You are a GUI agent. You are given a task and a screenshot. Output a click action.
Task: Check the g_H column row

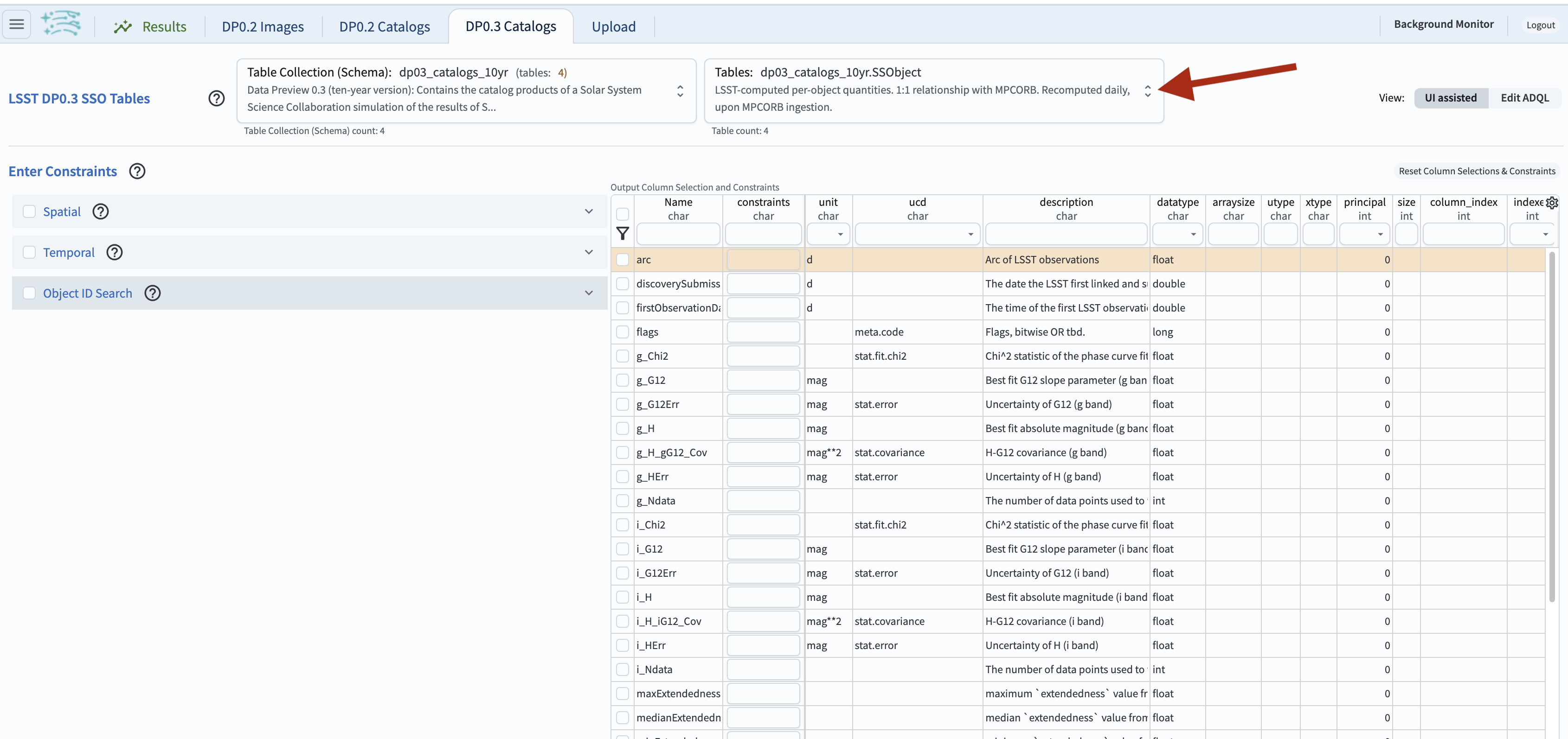pyautogui.click(x=622, y=428)
